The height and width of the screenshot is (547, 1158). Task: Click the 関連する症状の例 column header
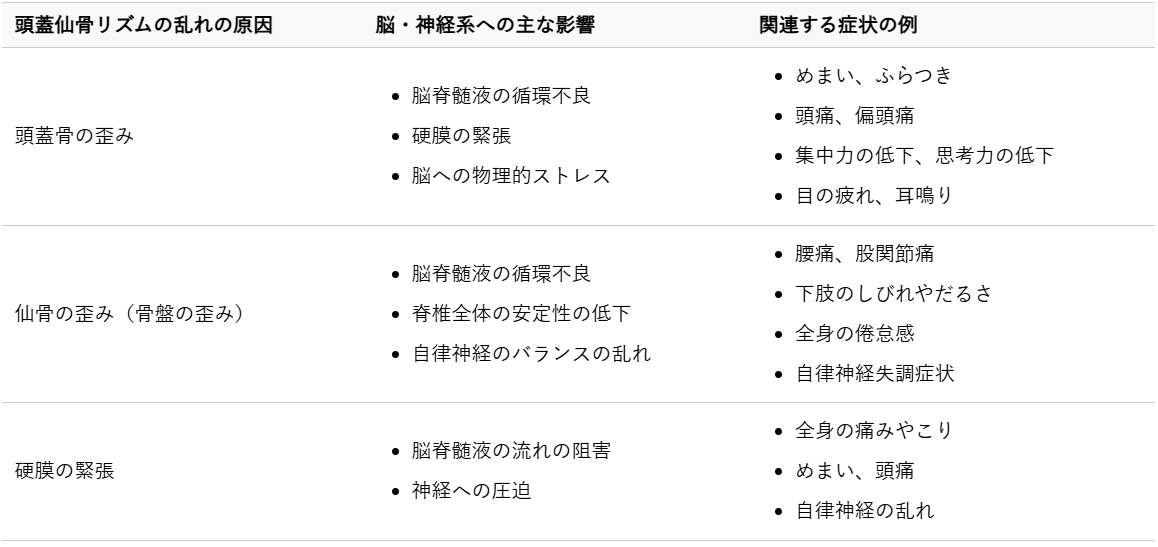coord(839,25)
